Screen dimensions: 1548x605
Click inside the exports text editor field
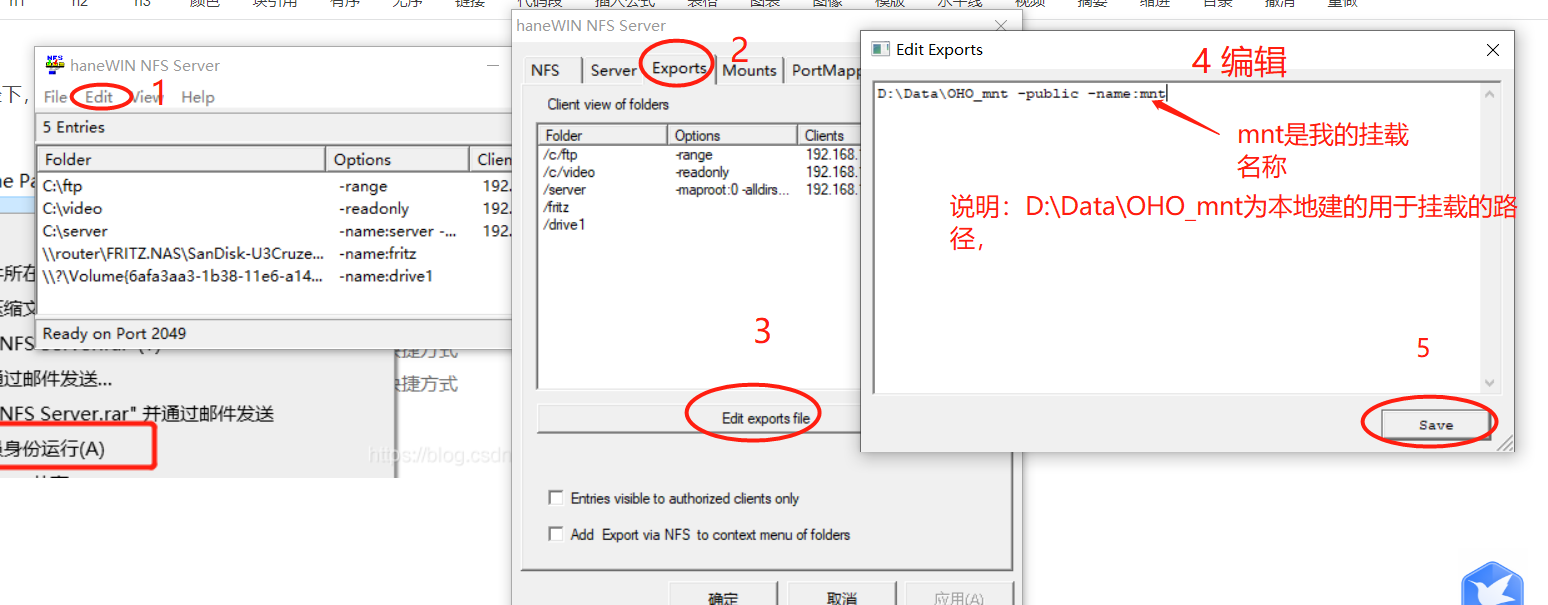coord(1176,239)
